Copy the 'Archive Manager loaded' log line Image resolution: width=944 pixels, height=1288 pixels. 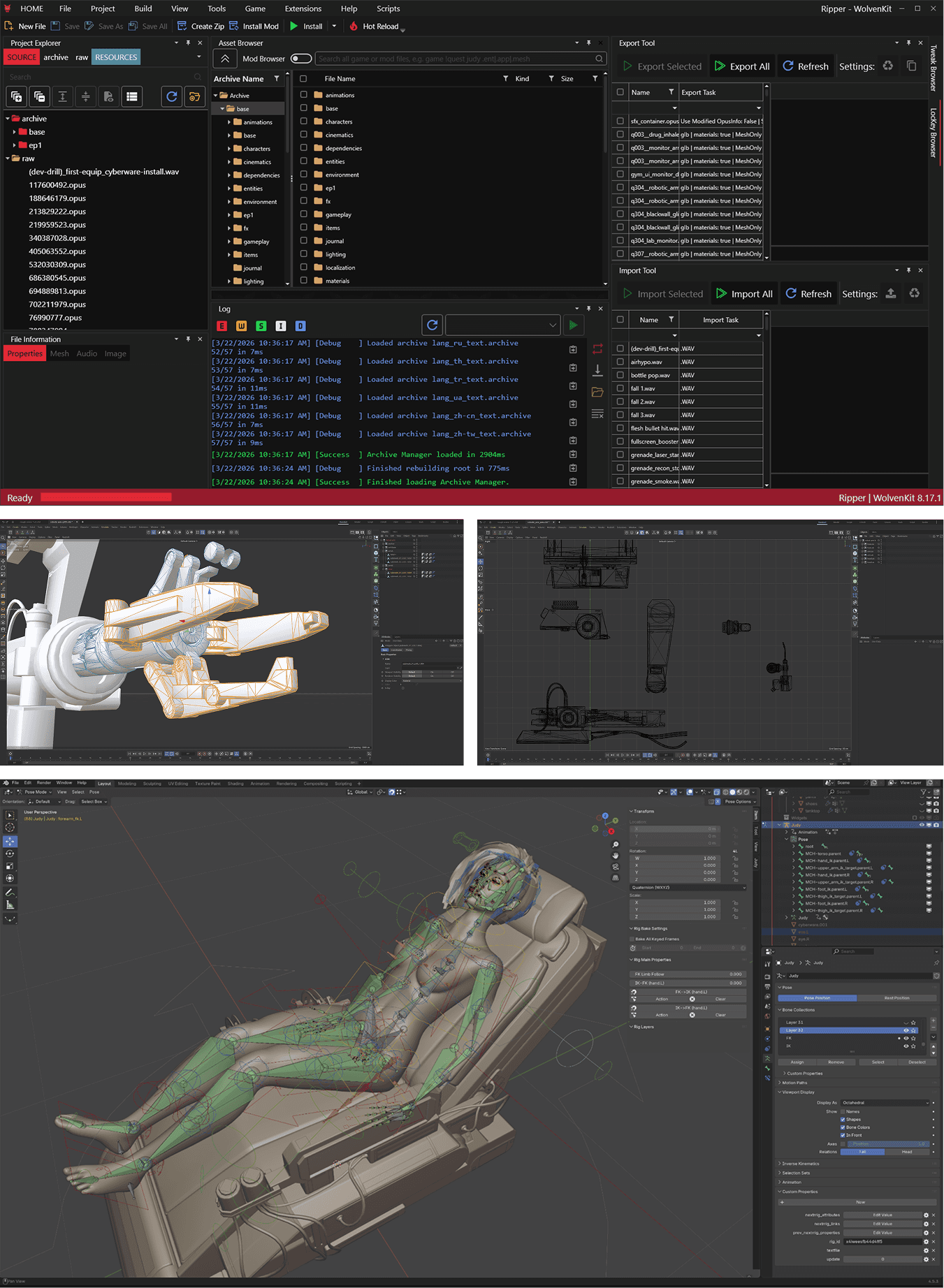click(x=573, y=455)
